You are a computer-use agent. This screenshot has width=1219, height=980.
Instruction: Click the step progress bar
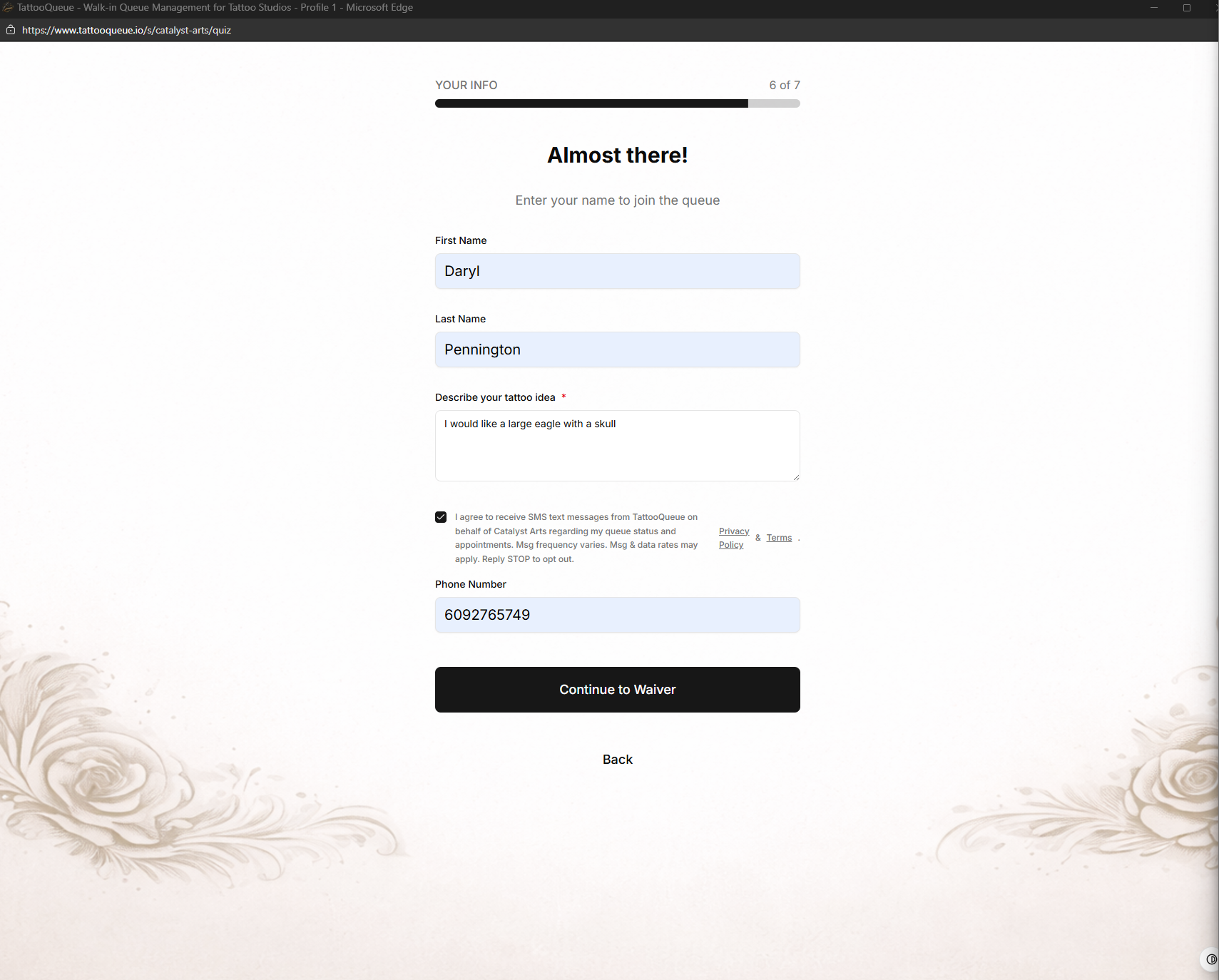click(x=617, y=103)
